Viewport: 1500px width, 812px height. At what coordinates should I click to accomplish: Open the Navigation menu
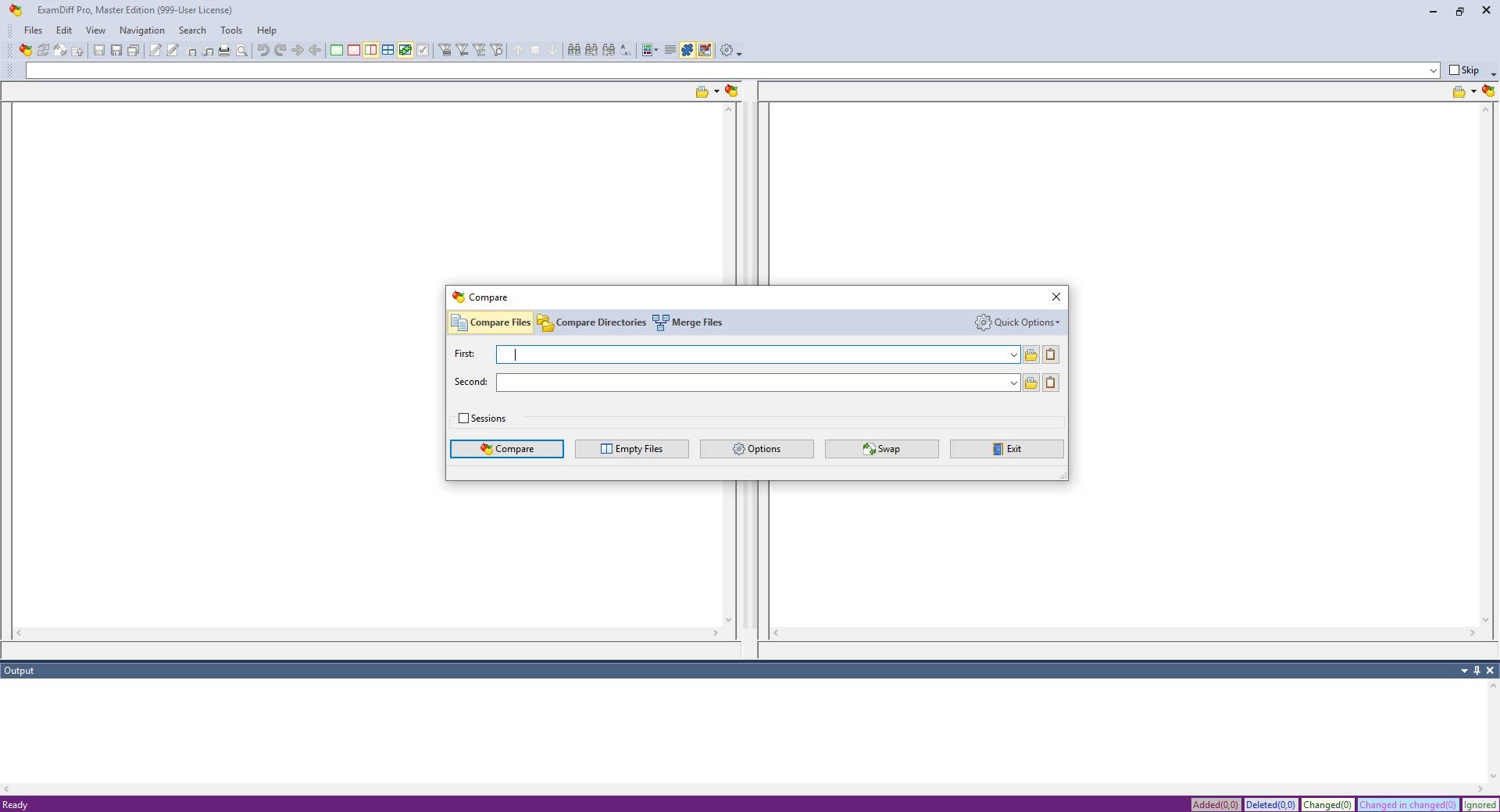pos(142,30)
